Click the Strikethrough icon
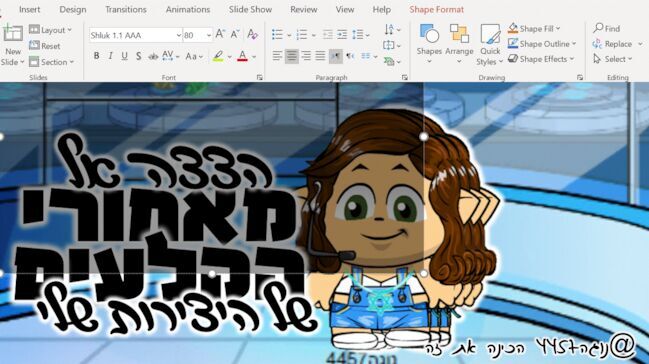The width and height of the screenshot is (649, 364). (153, 56)
